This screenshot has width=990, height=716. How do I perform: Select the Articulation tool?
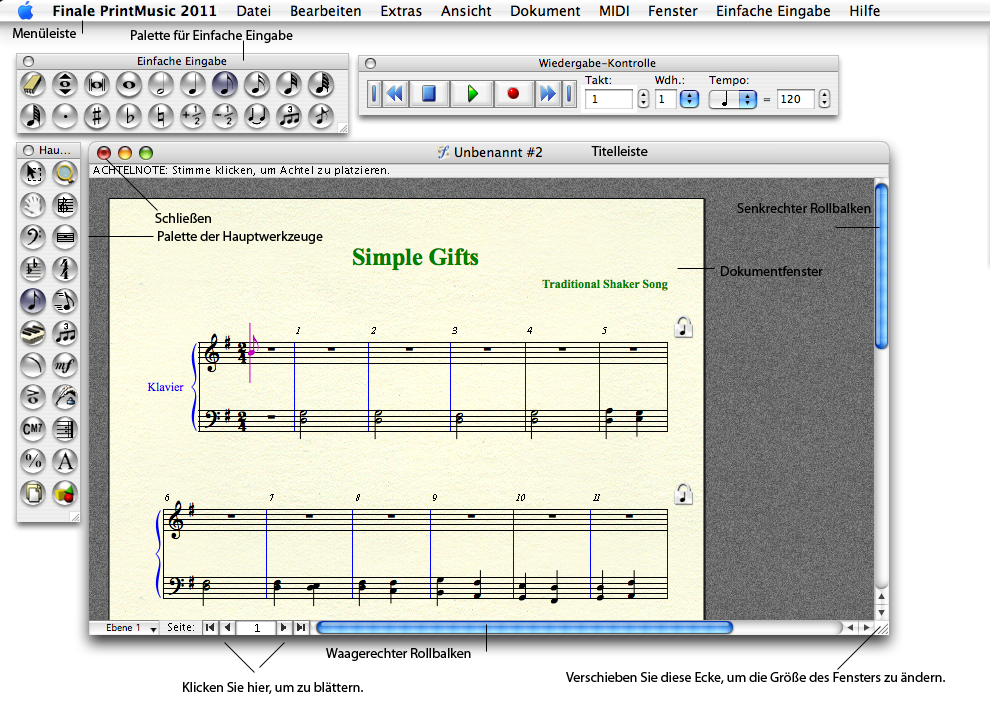tap(33, 397)
